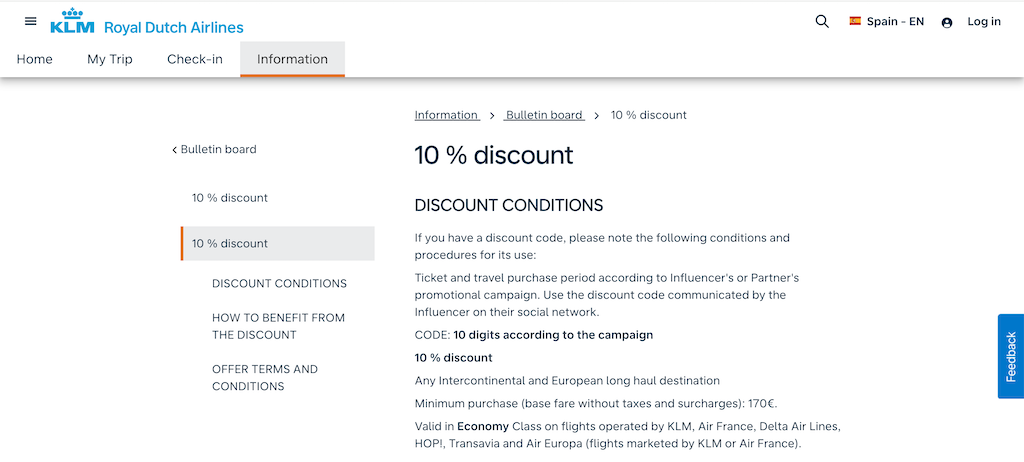Screen dimensions: 1024x462
Task: Click the user profile icon
Action: (x=947, y=22)
